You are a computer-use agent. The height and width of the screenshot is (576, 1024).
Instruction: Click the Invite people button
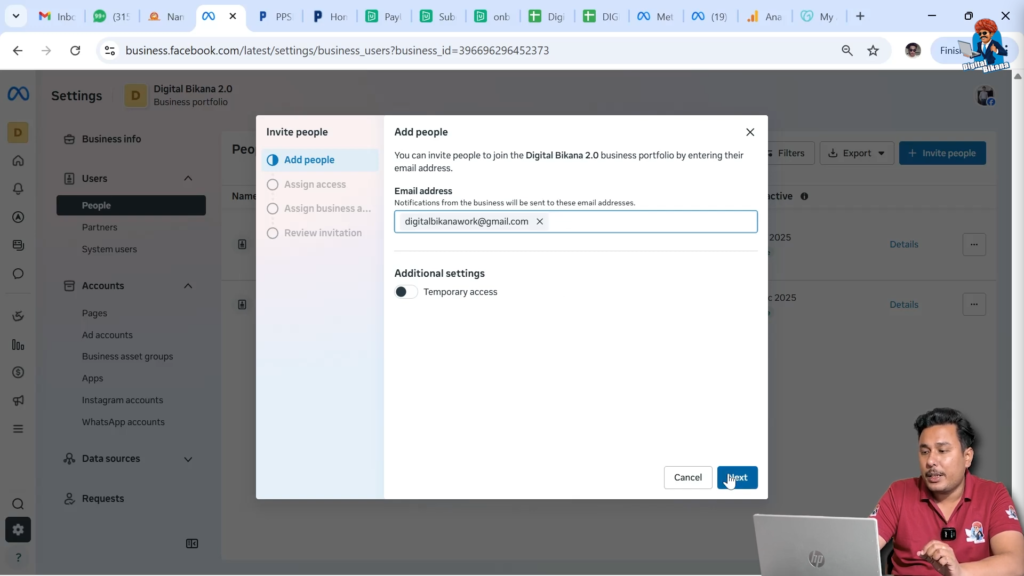pyautogui.click(x=942, y=153)
